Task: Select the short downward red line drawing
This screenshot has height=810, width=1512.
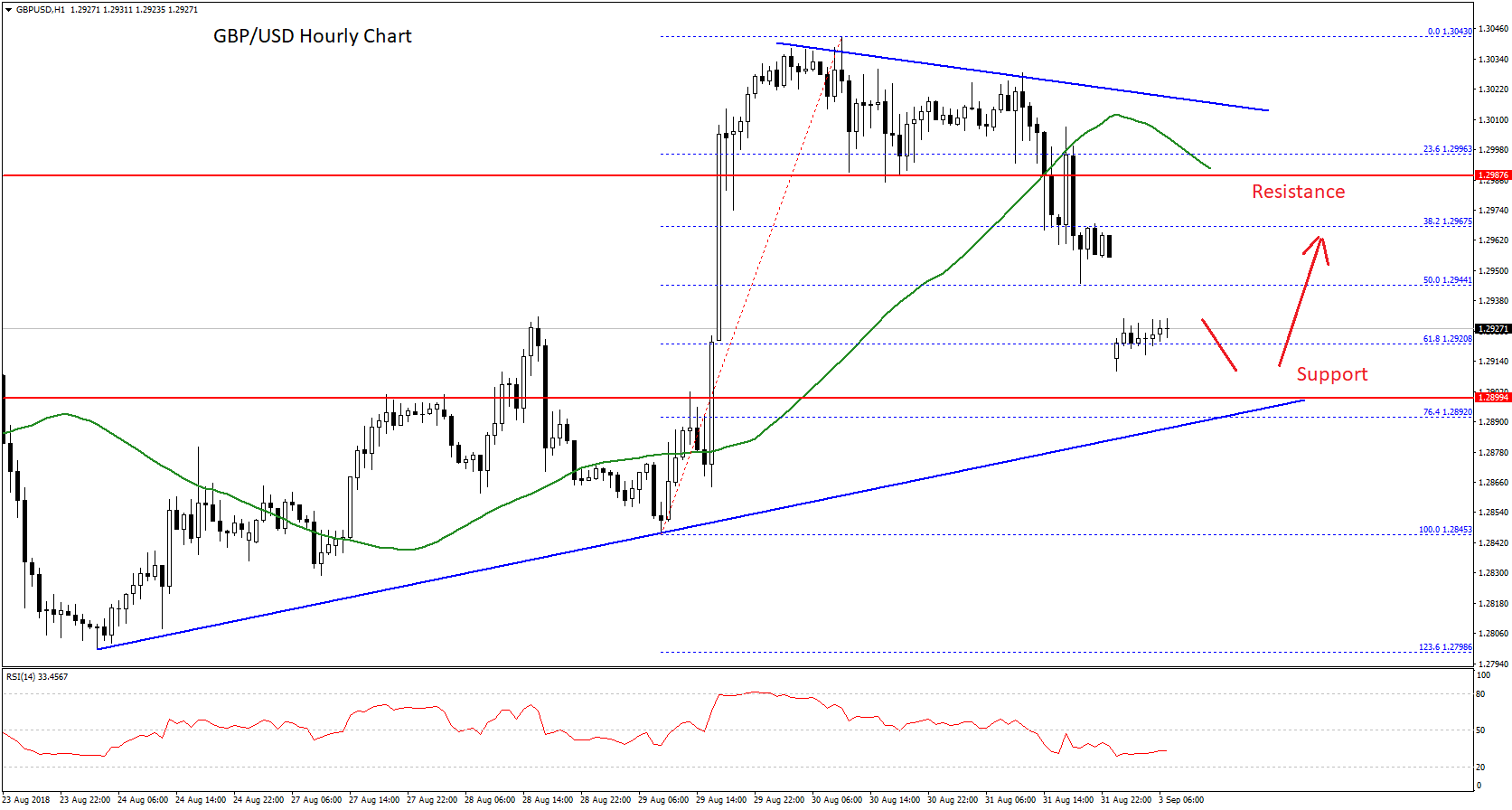Action: [1218, 344]
